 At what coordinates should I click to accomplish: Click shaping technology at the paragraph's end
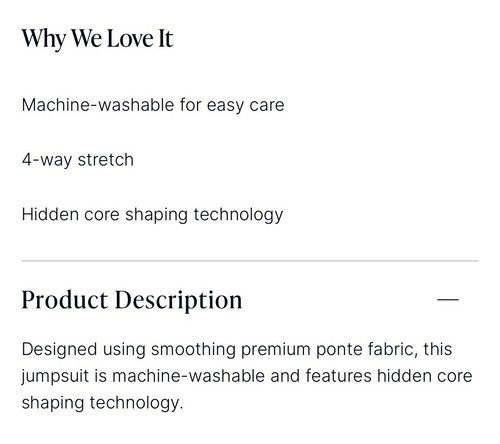pos(102,403)
